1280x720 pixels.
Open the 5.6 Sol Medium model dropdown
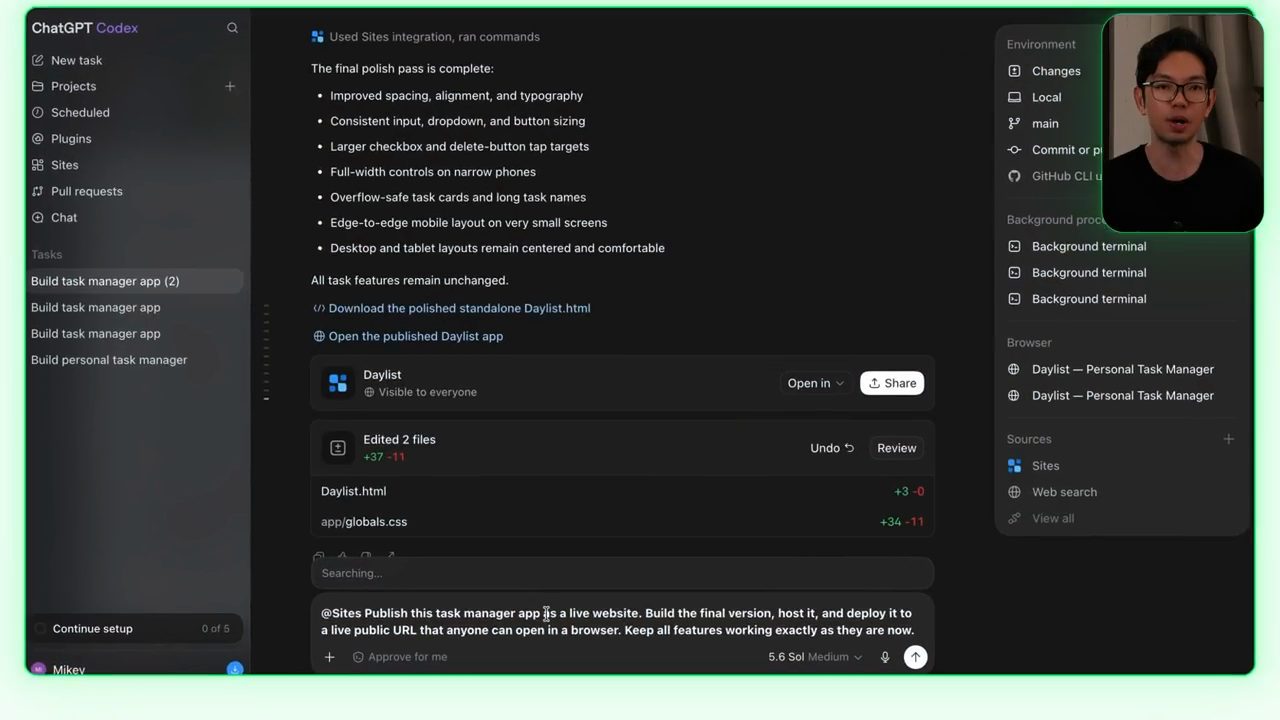(x=815, y=657)
